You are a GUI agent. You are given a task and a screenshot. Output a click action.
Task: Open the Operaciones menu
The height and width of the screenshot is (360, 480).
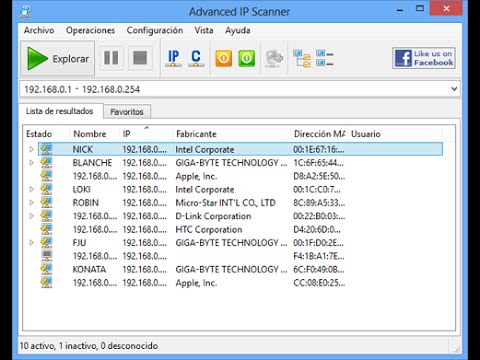coord(90,30)
